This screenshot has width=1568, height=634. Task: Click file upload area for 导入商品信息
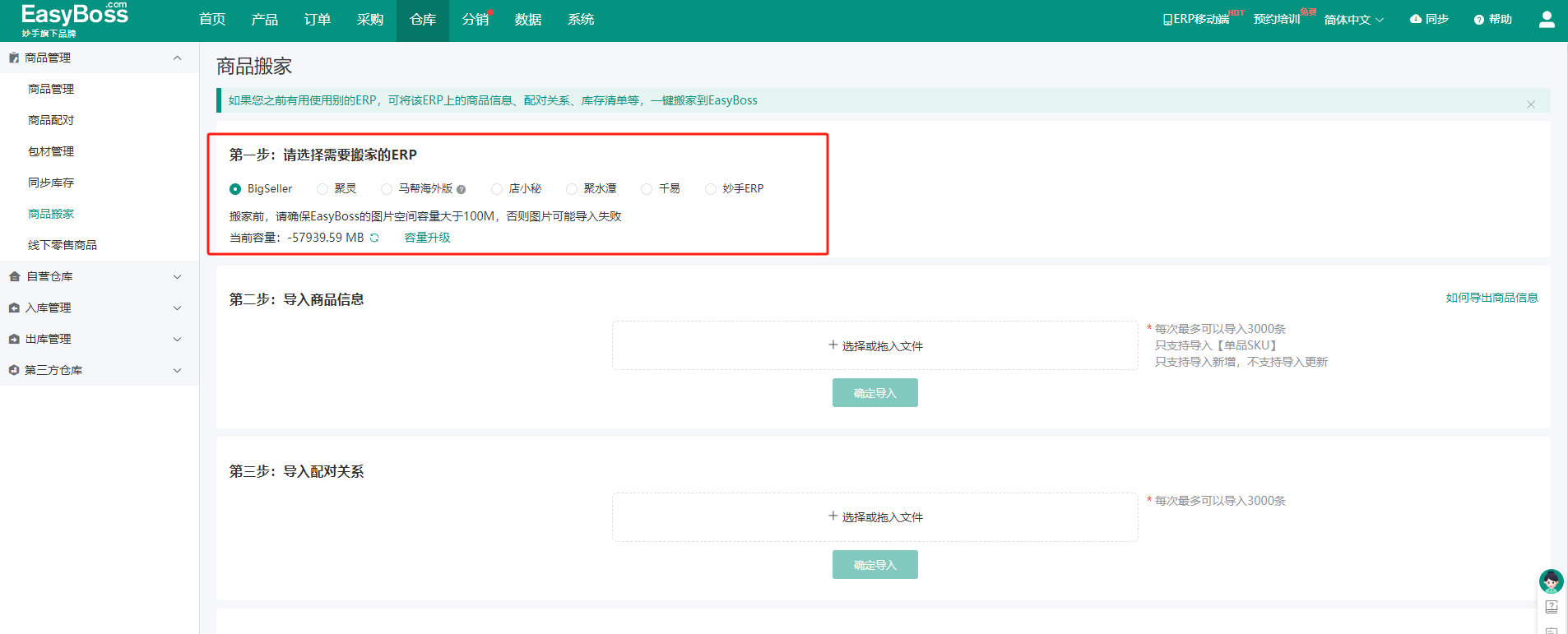tap(875, 346)
